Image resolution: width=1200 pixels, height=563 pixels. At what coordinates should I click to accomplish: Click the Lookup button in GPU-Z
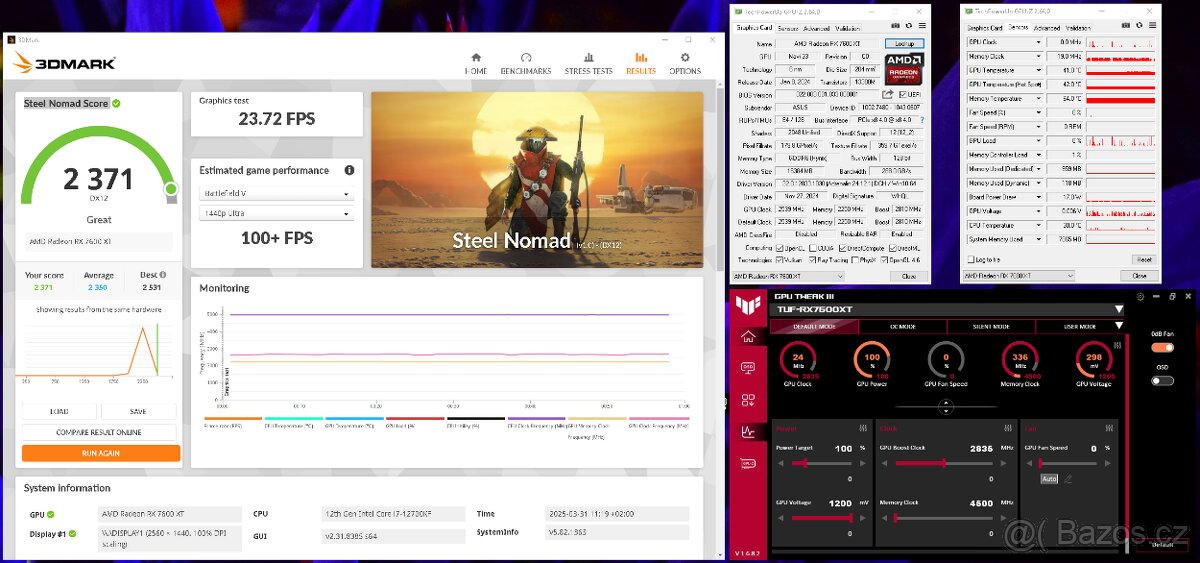[x=904, y=44]
